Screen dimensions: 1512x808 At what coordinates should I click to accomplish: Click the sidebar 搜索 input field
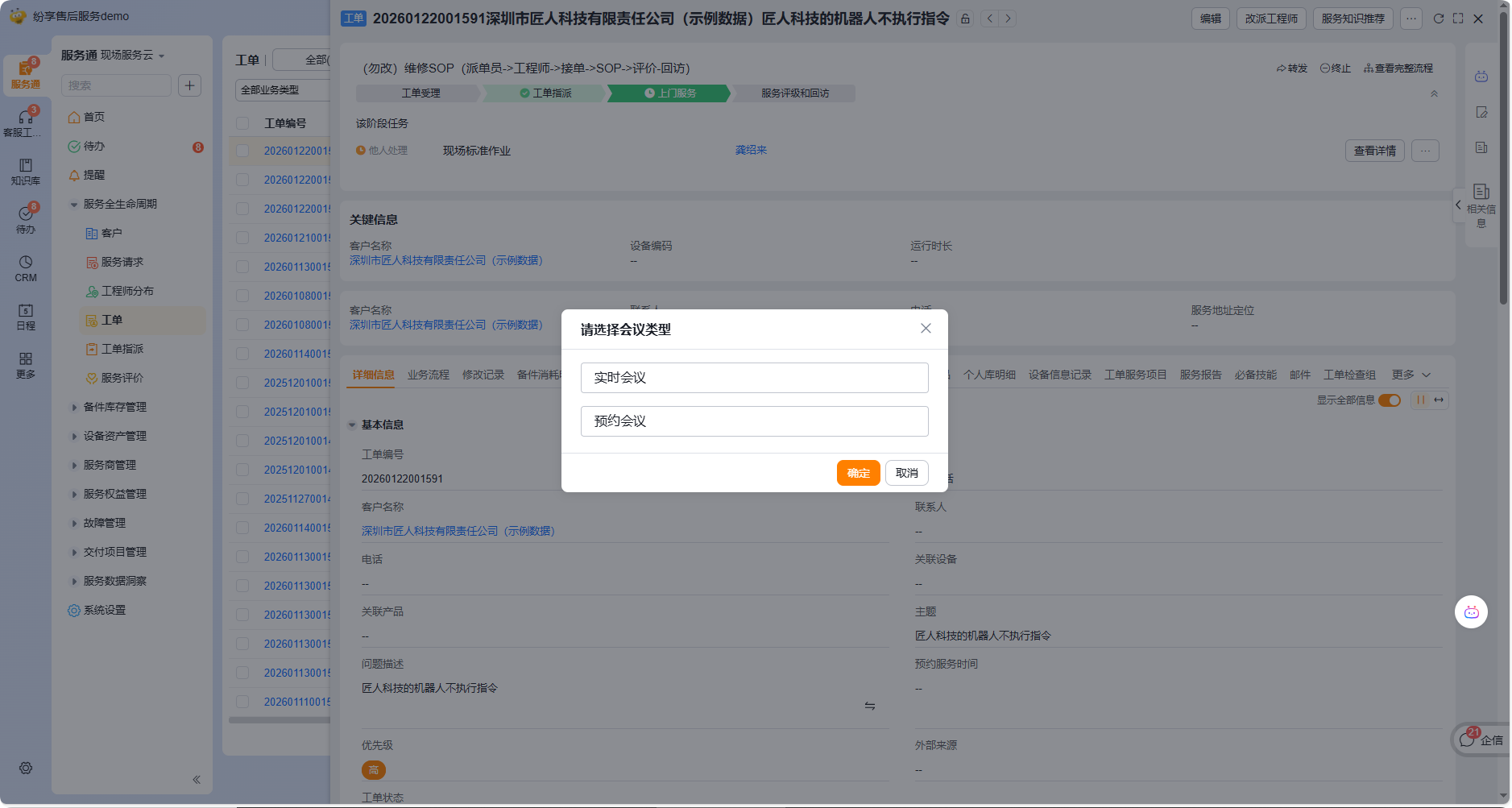pos(117,85)
